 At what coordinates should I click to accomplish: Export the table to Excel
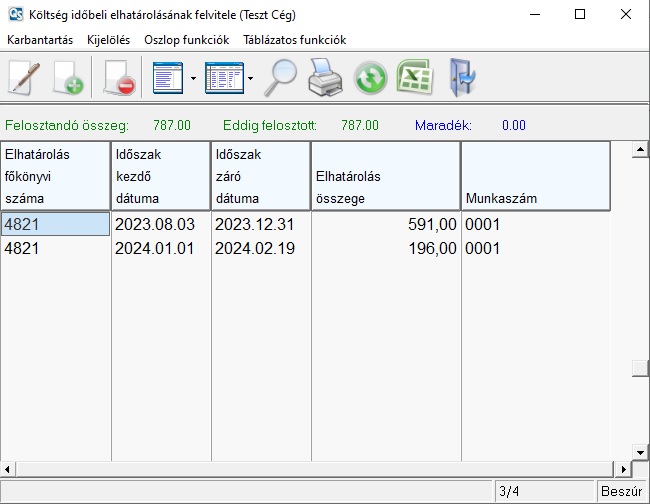coord(414,78)
